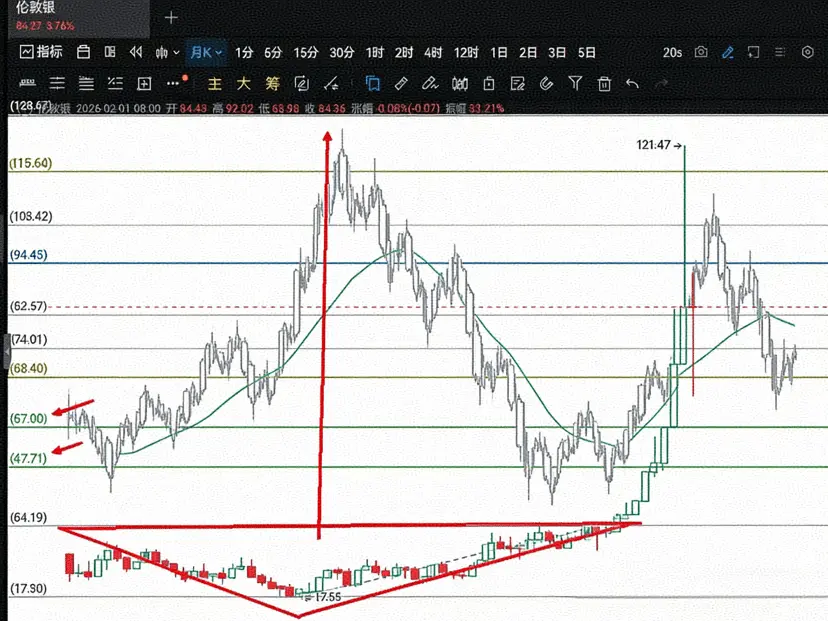Click the (62.57) price level label
This screenshot has height=621, width=828.
[x=29, y=306]
